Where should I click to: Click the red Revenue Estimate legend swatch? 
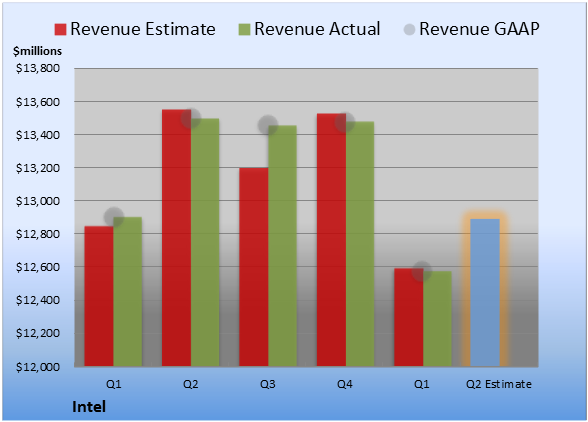coord(60,29)
